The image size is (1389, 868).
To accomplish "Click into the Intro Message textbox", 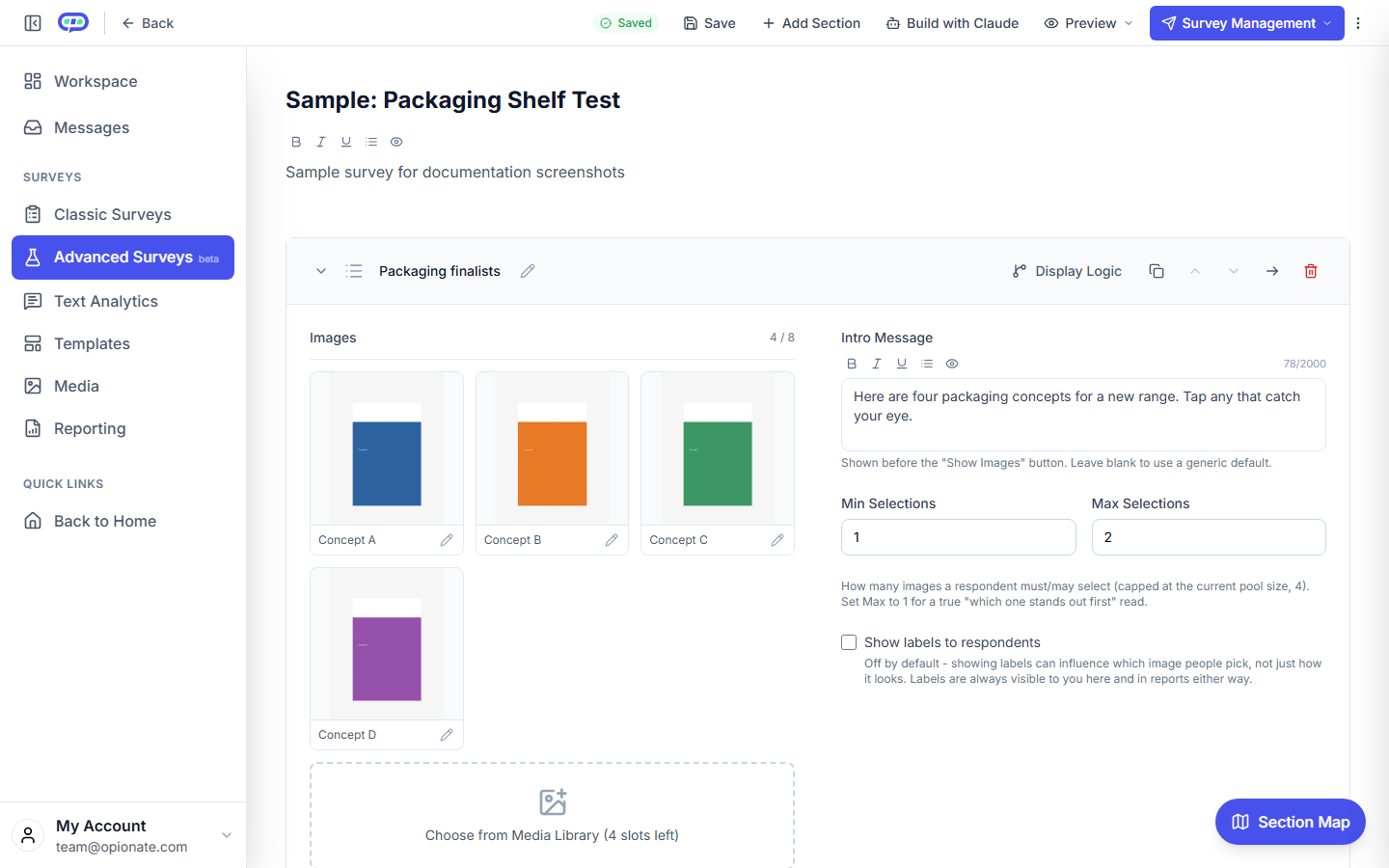I will (1083, 415).
